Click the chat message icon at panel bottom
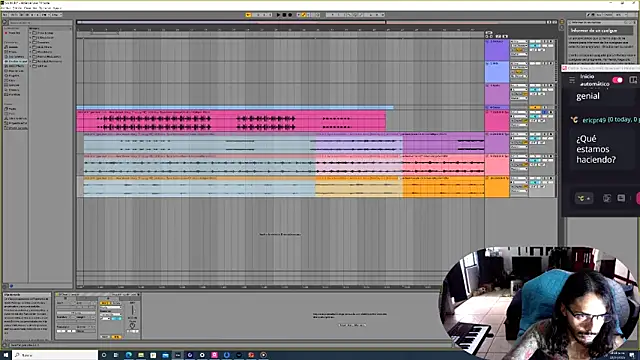Image resolution: width=640 pixels, height=360 pixels. [x=621, y=198]
